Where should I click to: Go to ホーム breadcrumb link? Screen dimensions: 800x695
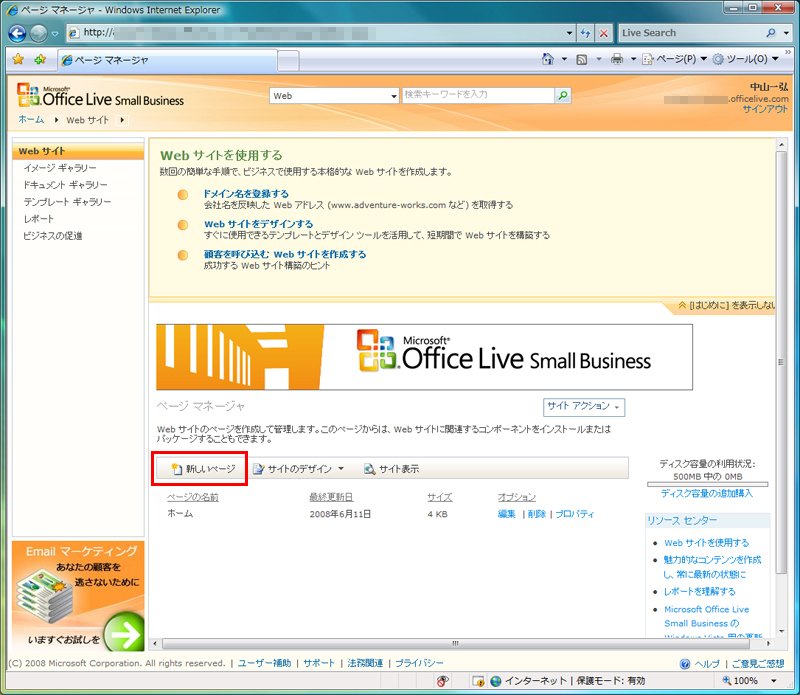31,120
